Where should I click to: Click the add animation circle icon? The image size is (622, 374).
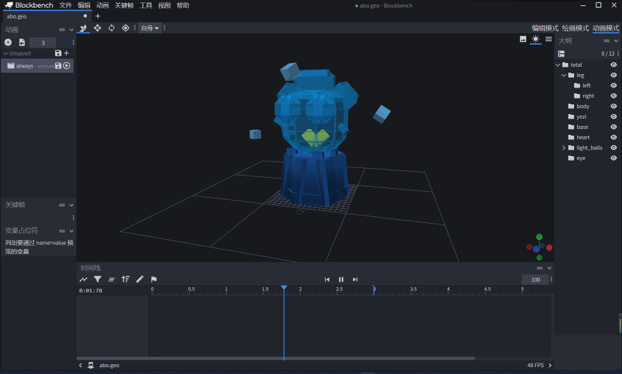tap(8, 42)
